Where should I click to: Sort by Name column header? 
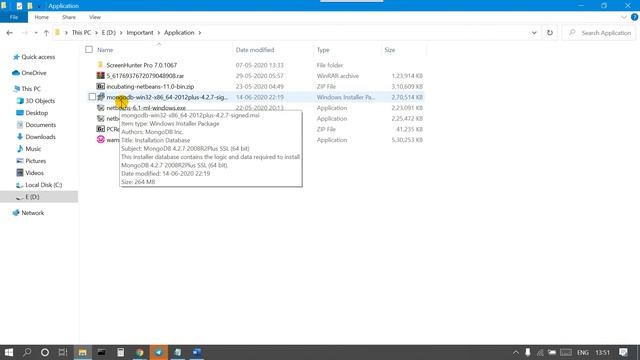pos(105,50)
